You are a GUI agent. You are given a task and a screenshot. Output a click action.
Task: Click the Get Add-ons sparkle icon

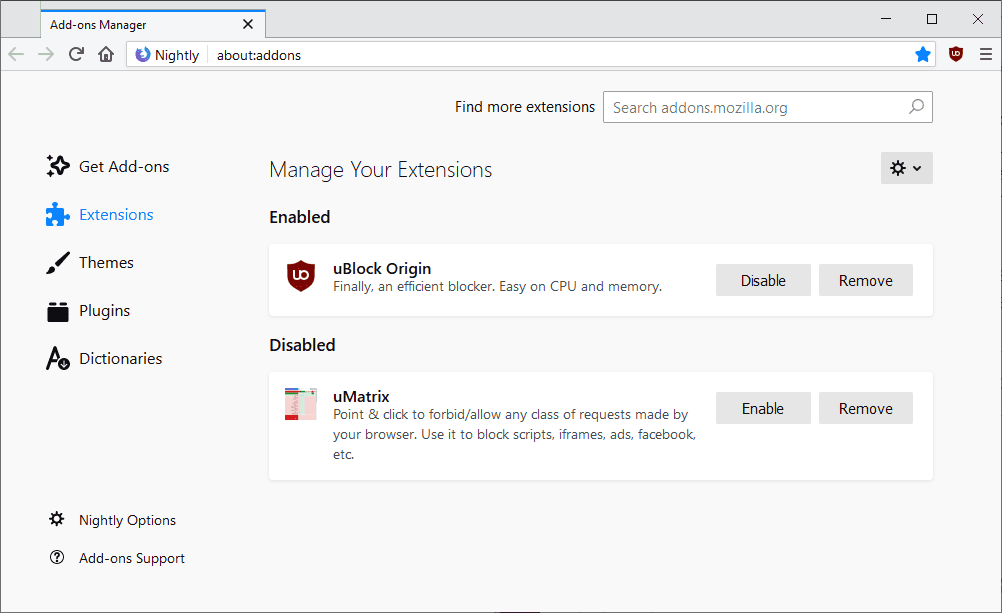click(x=58, y=166)
